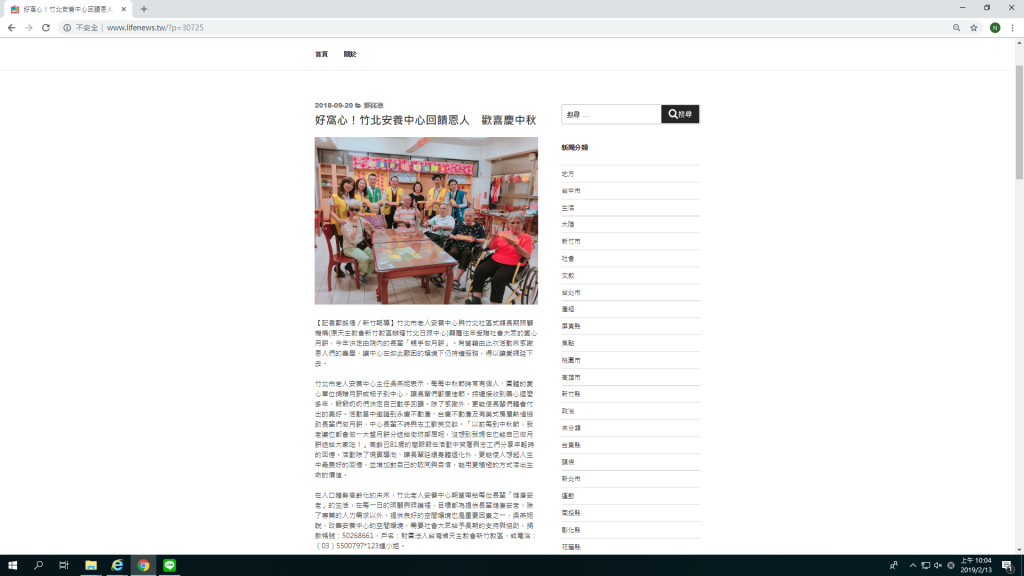Open Windows taskbar search

[x=38, y=565]
